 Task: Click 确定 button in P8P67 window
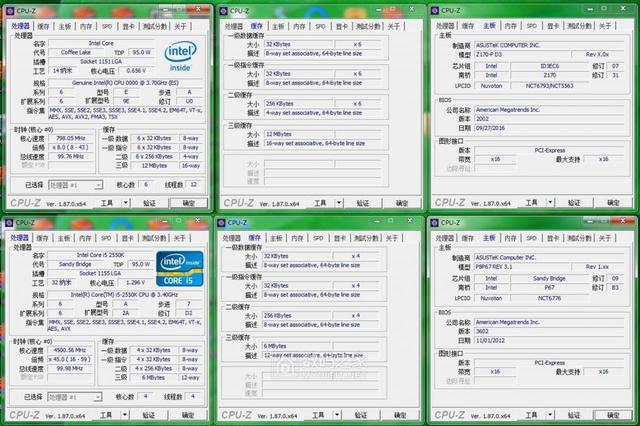pos(613,415)
